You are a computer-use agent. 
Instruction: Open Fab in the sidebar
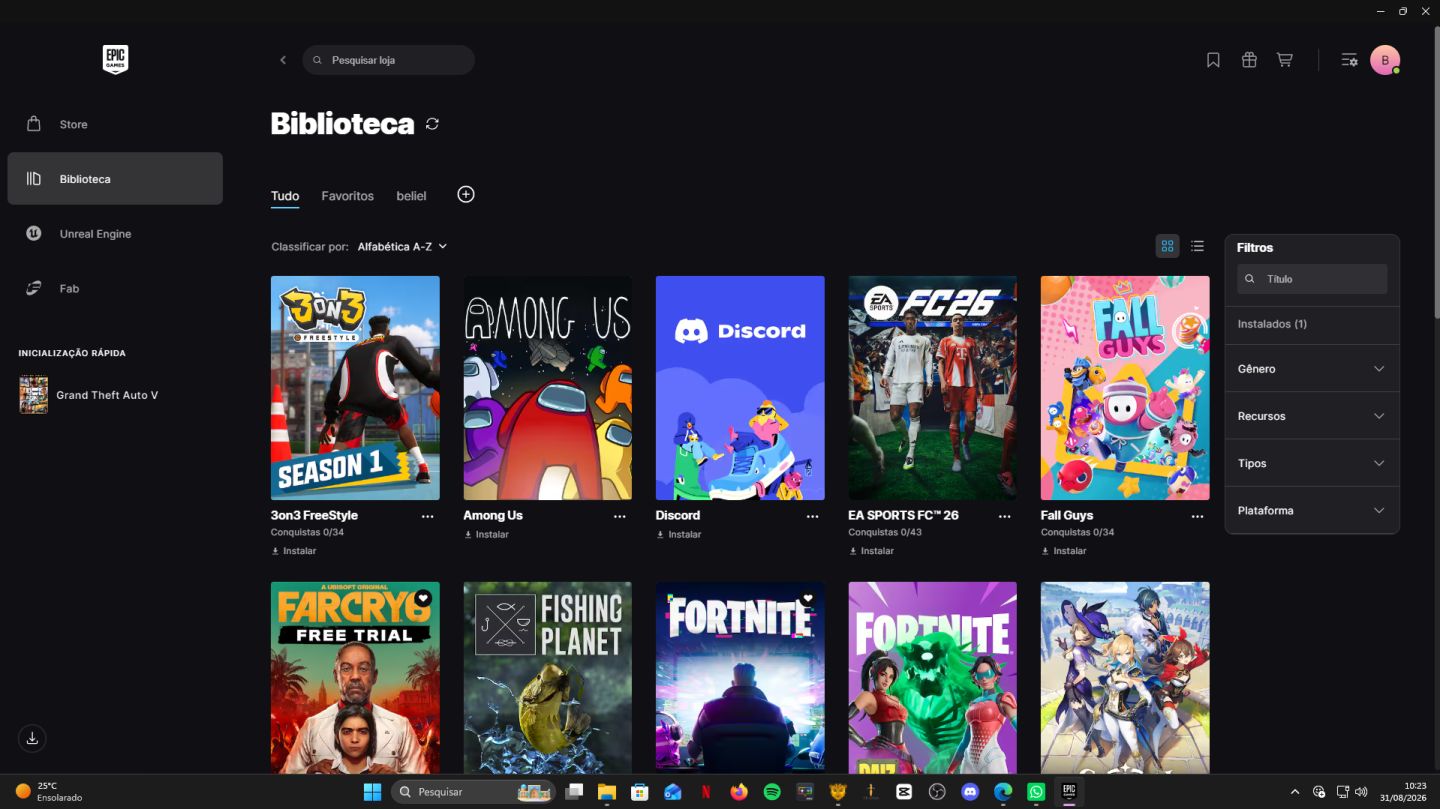(x=115, y=288)
